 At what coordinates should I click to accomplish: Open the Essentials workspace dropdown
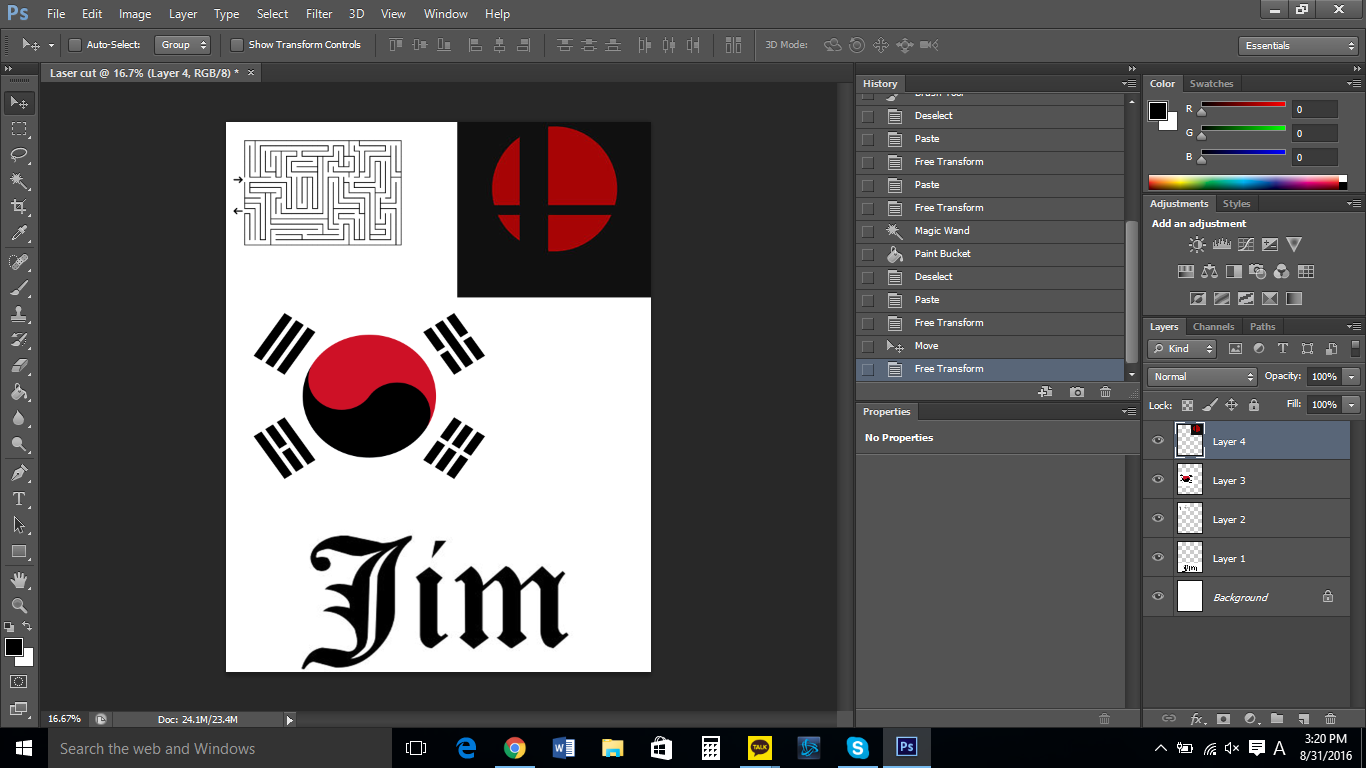click(1297, 46)
